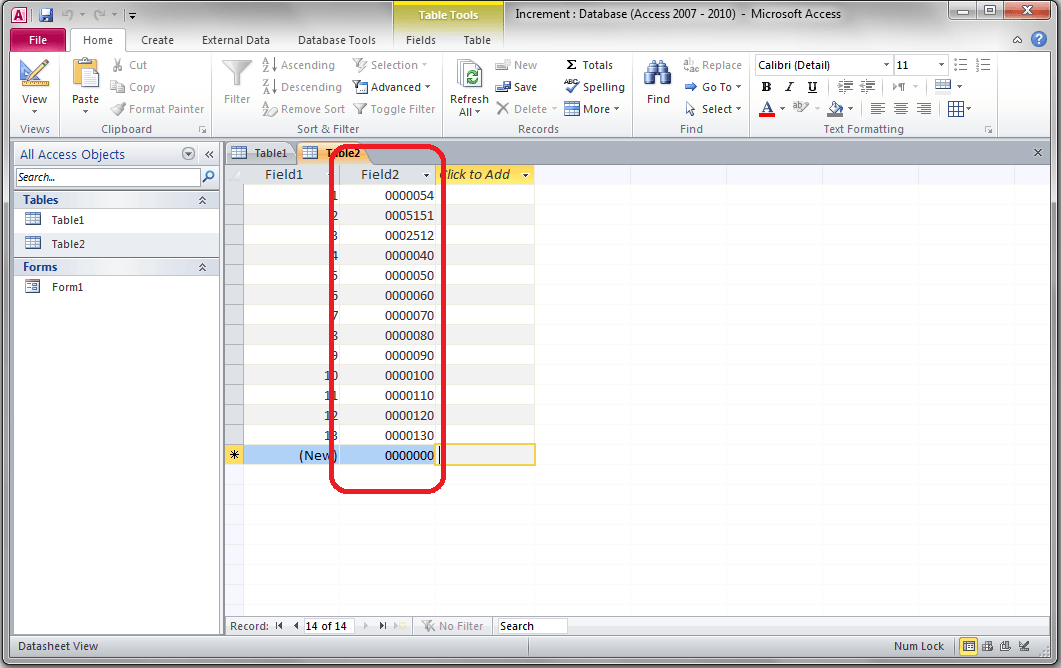Image resolution: width=1061 pixels, height=668 pixels.
Task: Switch to the Database Tools tab
Action: click(x=336, y=40)
